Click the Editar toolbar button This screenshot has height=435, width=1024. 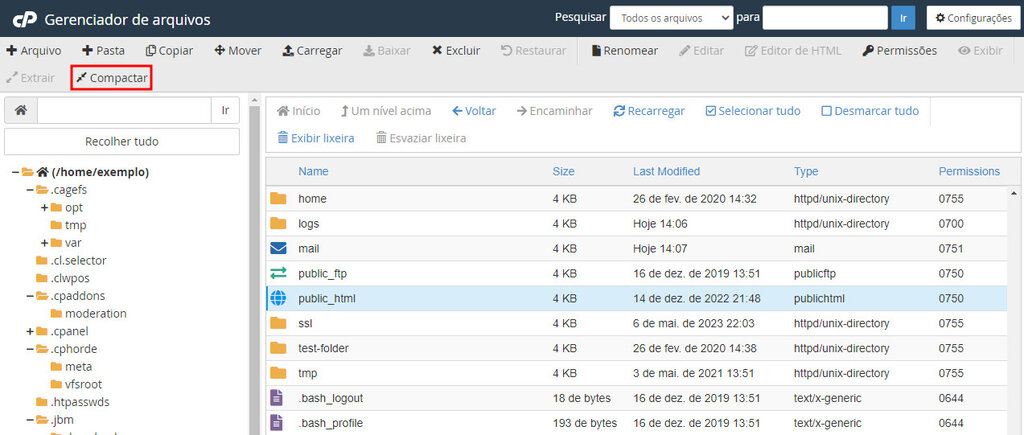pyautogui.click(x=701, y=50)
